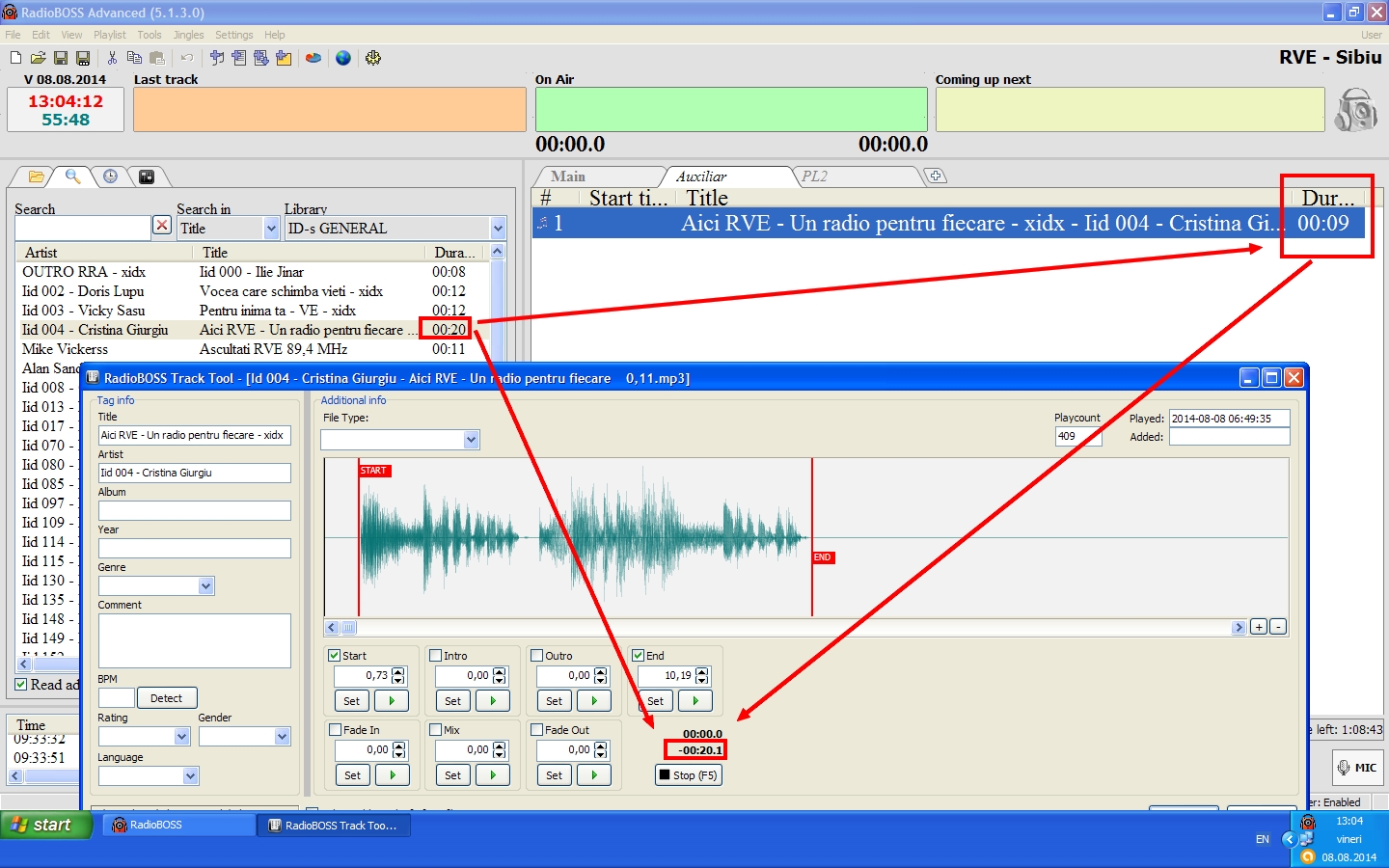Open a playlist using the folder toolbar icon
1389x868 pixels.
[x=38, y=58]
